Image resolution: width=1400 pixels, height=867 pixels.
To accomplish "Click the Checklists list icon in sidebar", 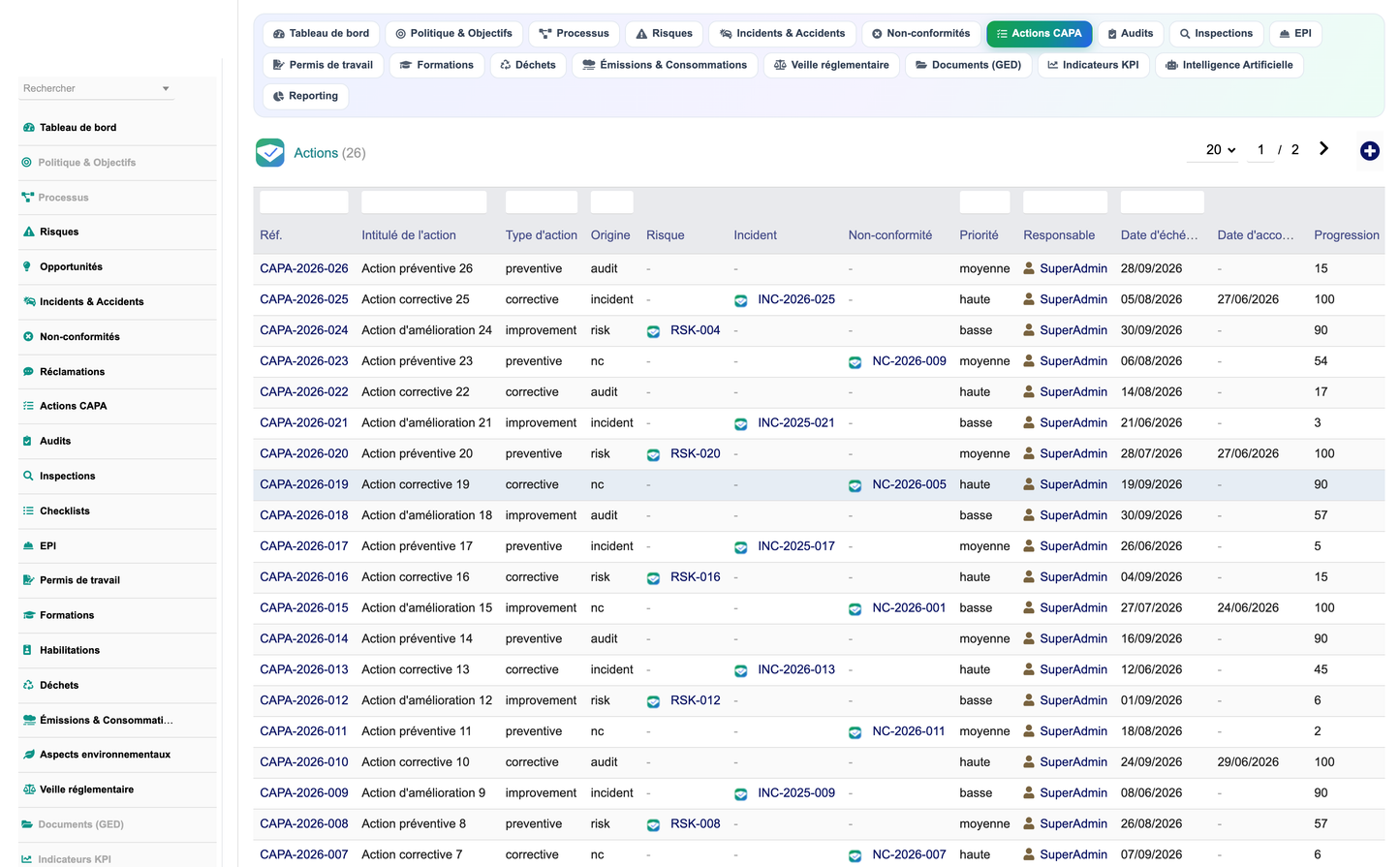I will [28, 511].
